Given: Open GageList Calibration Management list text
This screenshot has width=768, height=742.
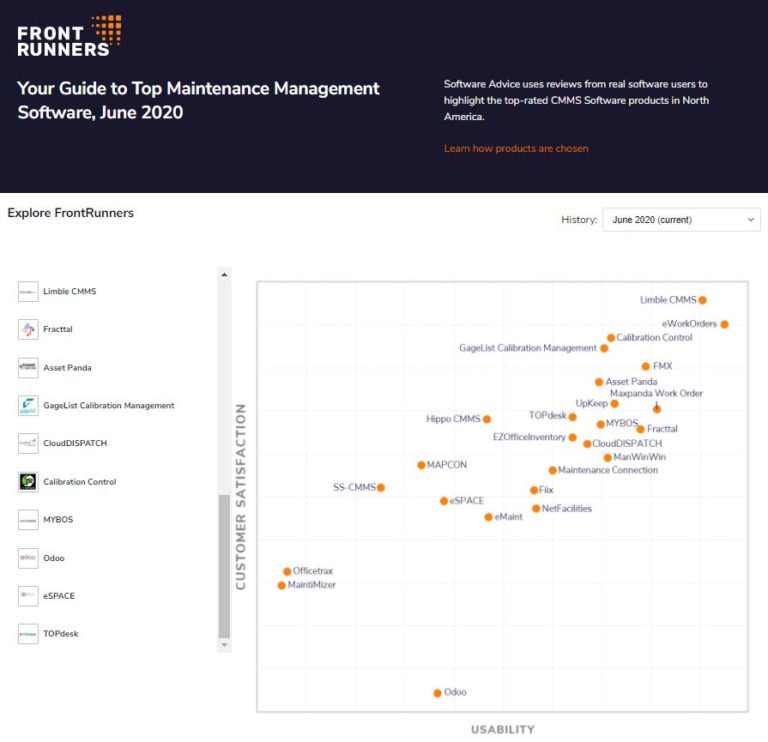Looking at the screenshot, I should [109, 406].
